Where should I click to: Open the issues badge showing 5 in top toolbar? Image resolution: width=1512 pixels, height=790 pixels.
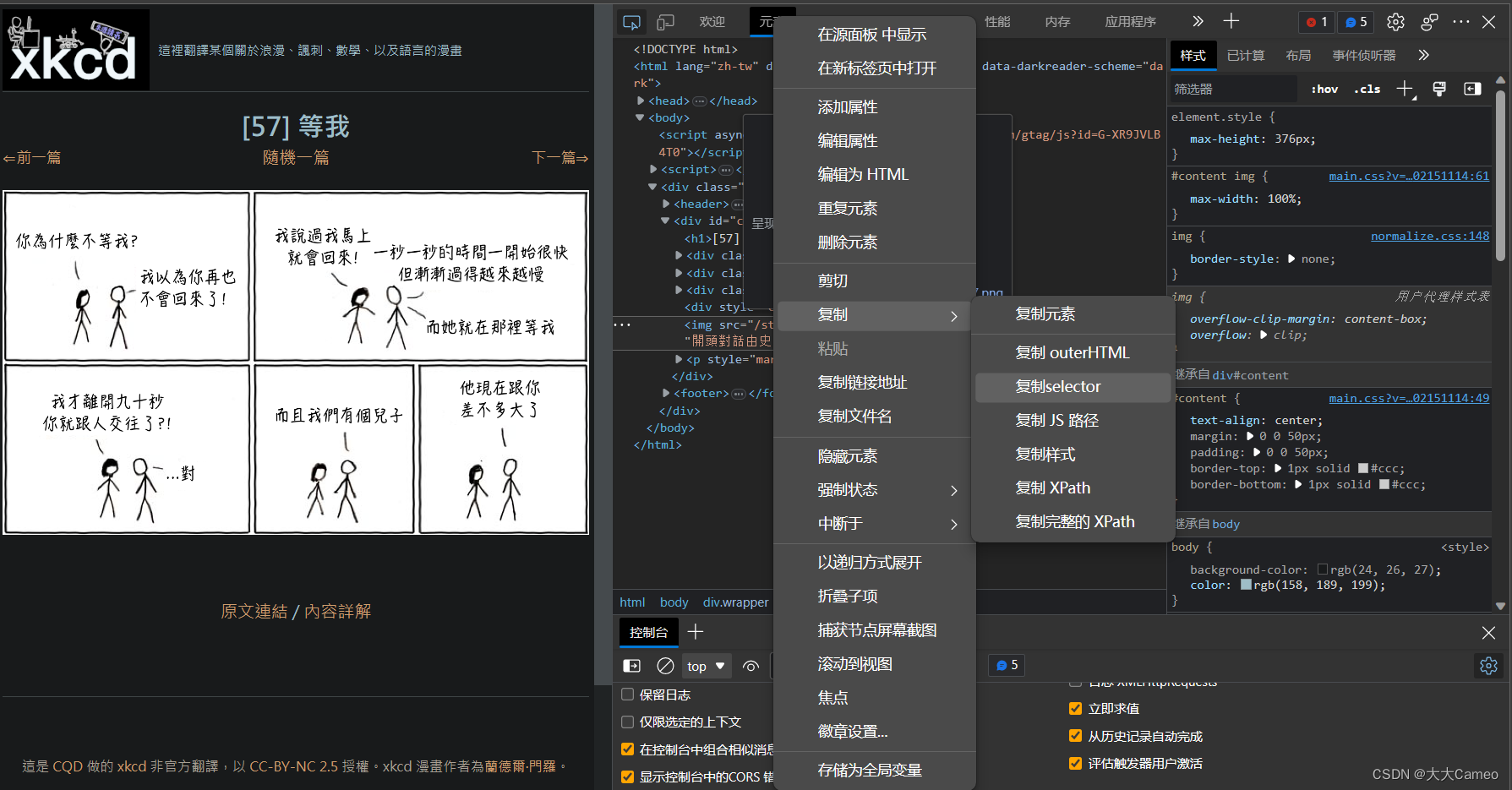[x=1356, y=22]
